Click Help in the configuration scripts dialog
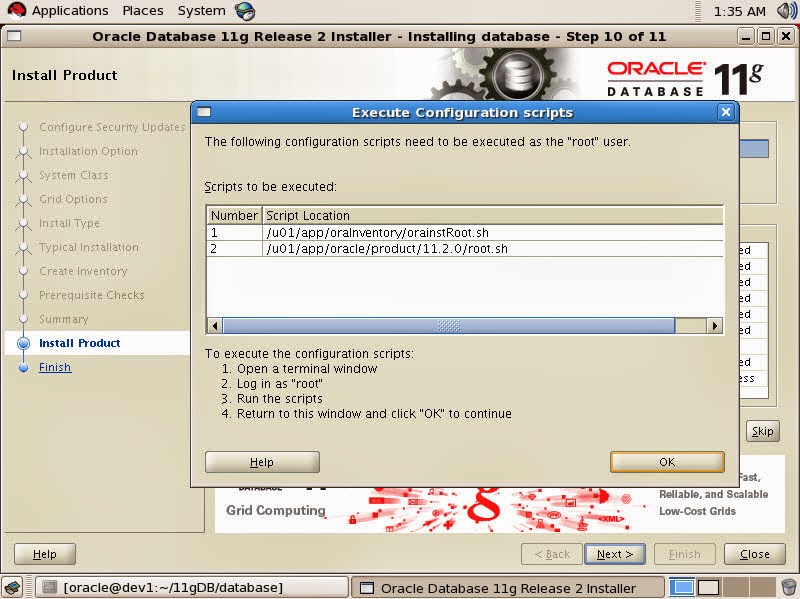The height and width of the screenshot is (599, 800). [262, 462]
